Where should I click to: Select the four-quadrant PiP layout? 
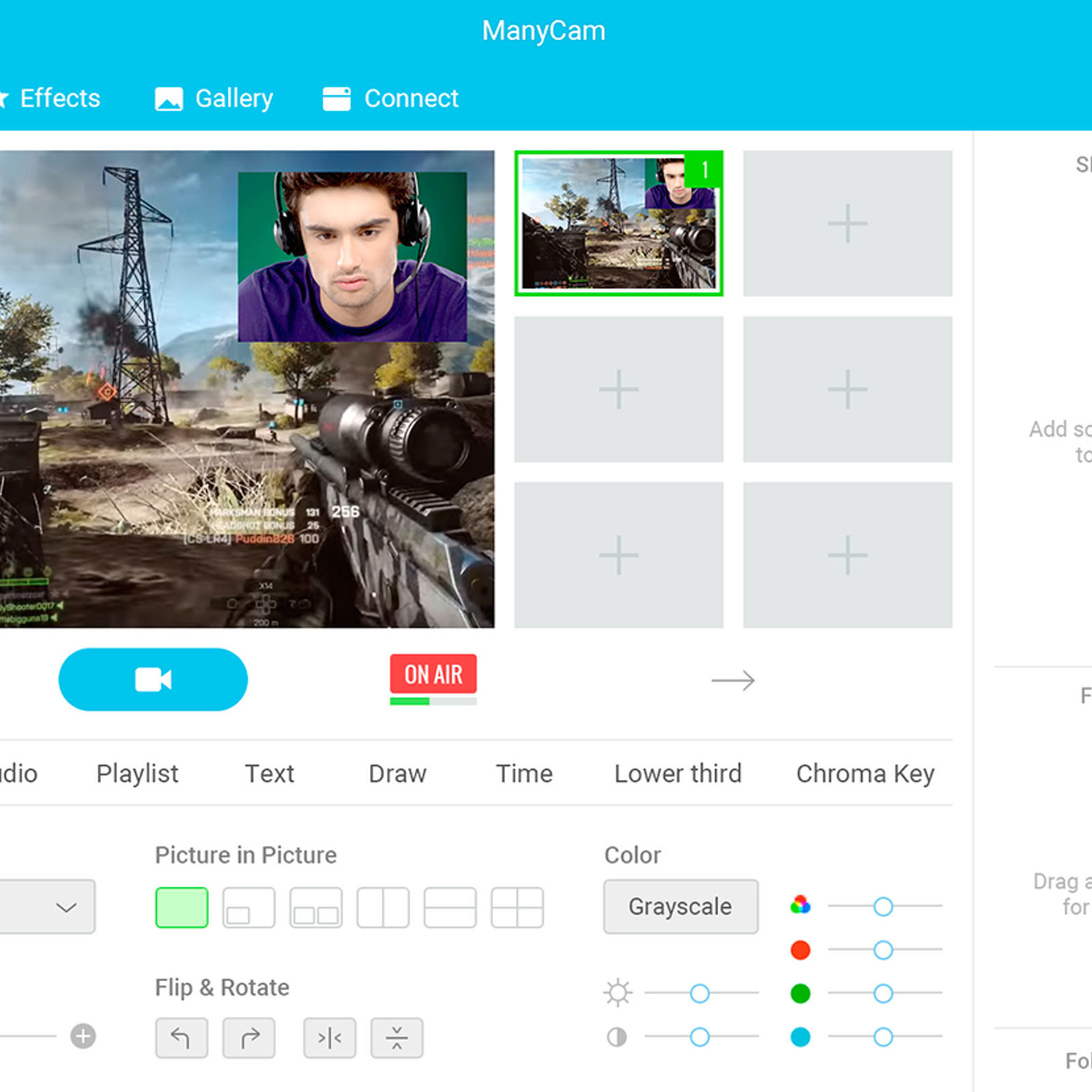[x=517, y=907]
